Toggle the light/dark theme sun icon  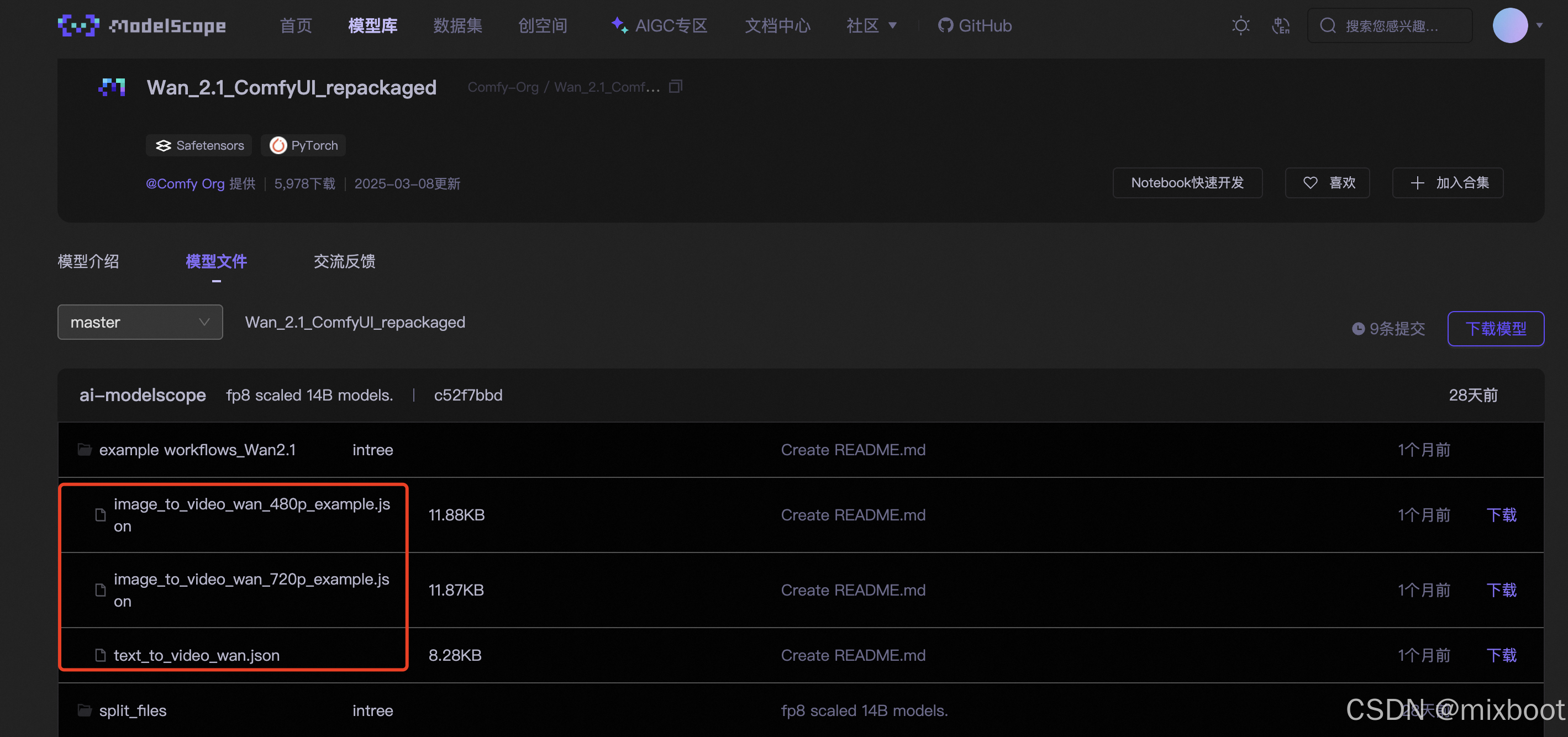pyautogui.click(x=1240, y=25)
